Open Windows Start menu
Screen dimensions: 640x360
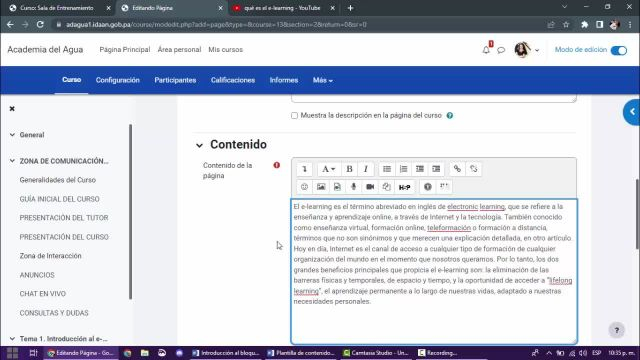13,353
